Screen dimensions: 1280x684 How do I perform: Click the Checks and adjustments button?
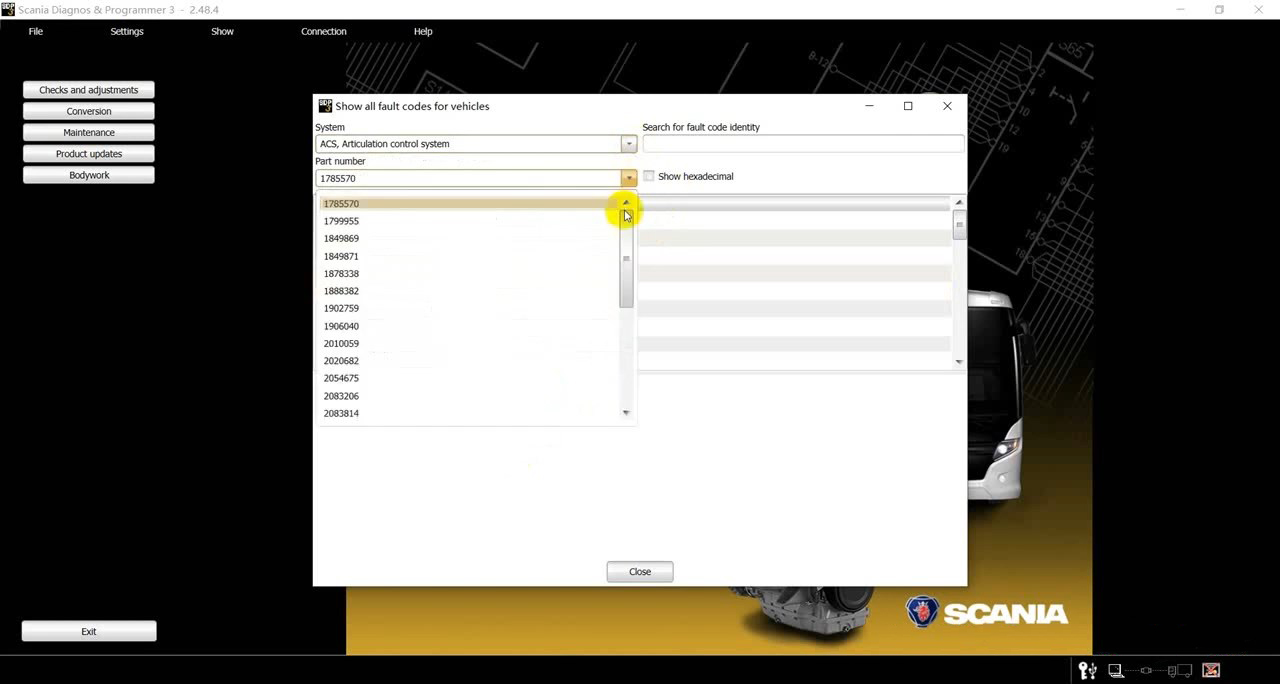(89, 90)
